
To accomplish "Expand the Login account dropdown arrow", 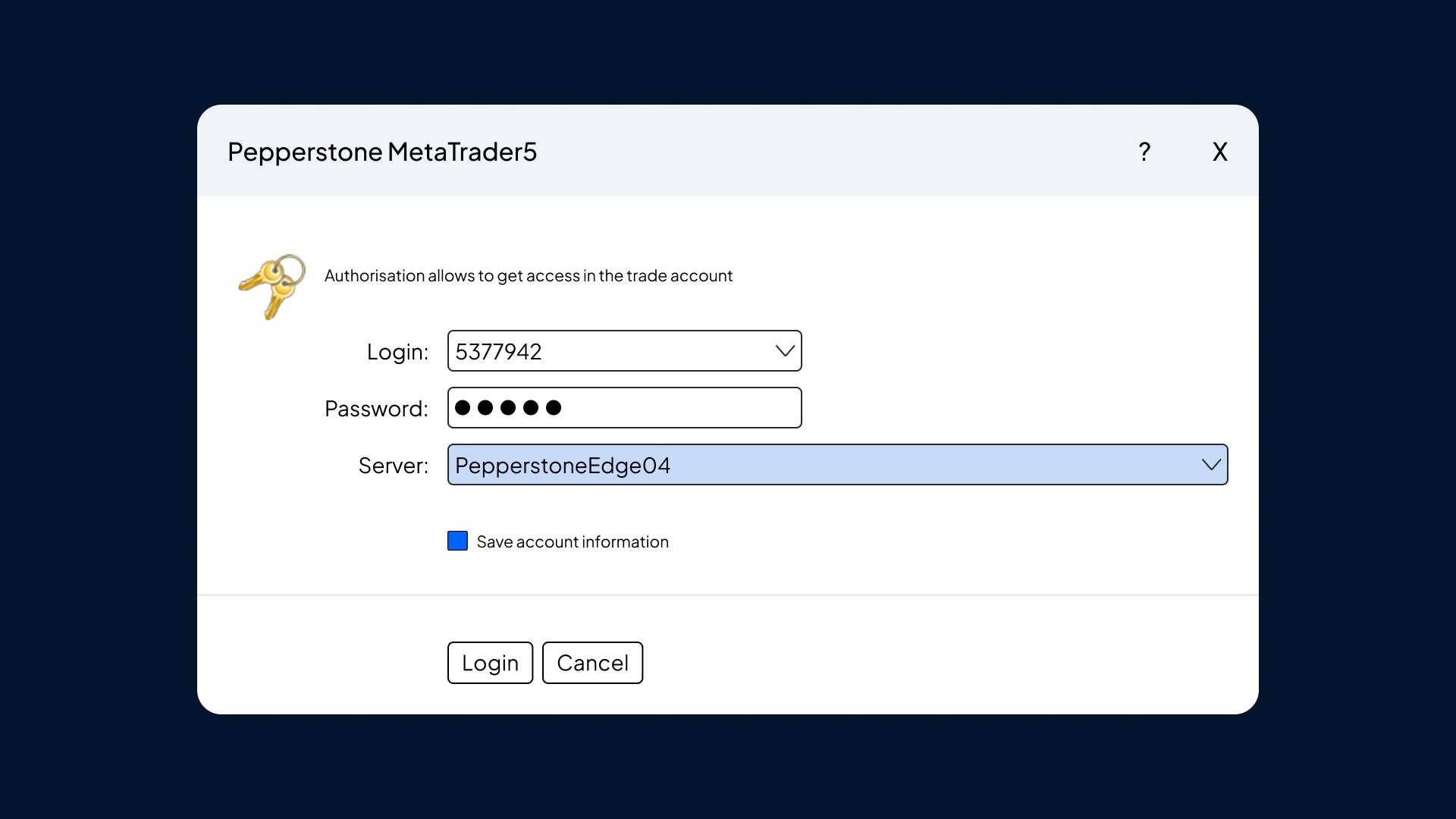I will [x=785, y=351].
